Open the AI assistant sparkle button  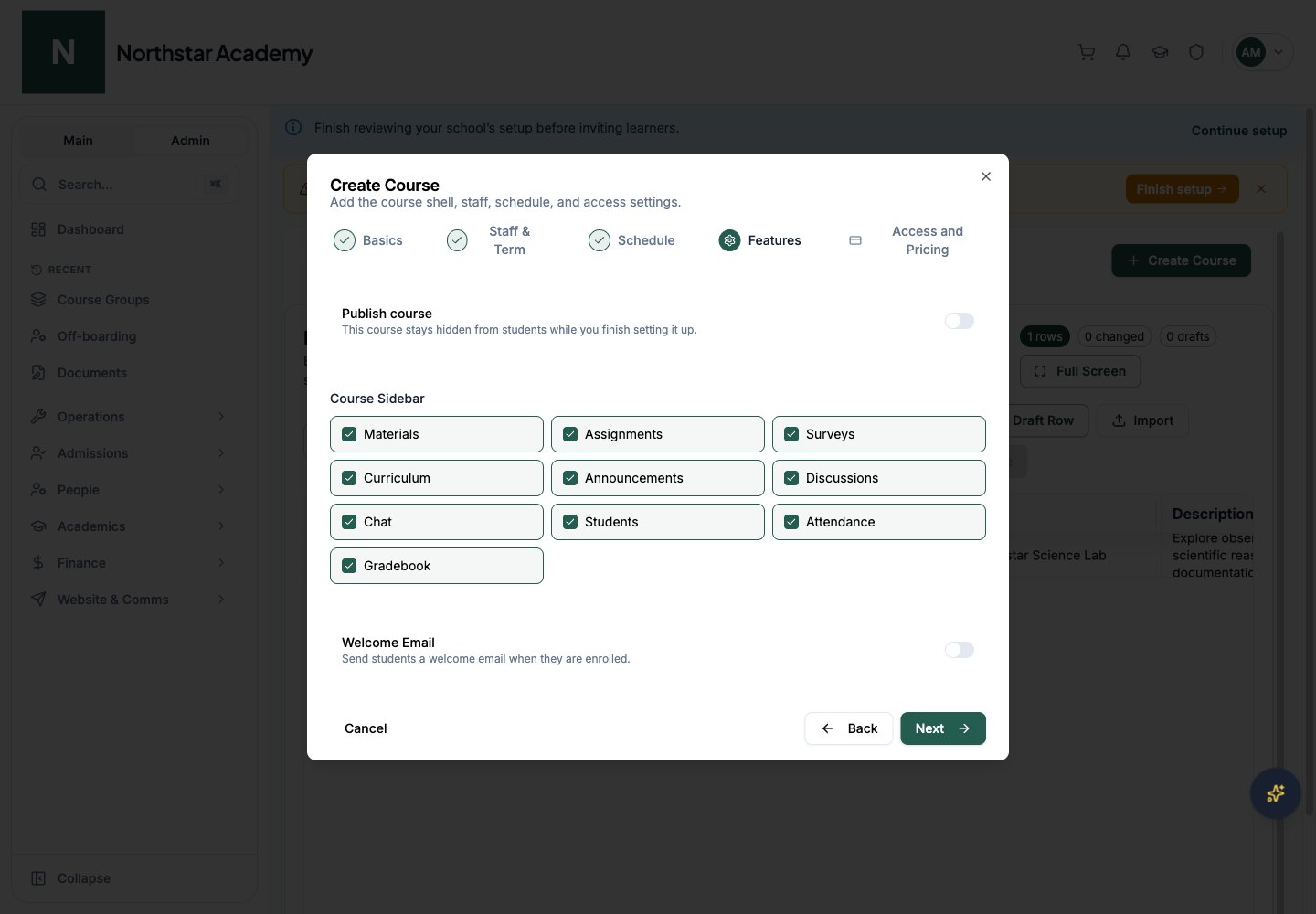(x=1276, y=793)
